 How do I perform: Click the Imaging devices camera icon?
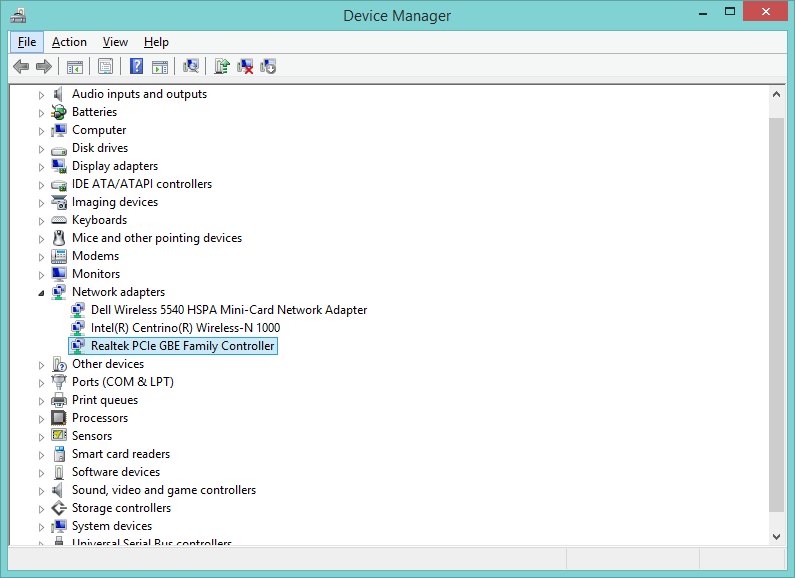[x=59, y=202]
